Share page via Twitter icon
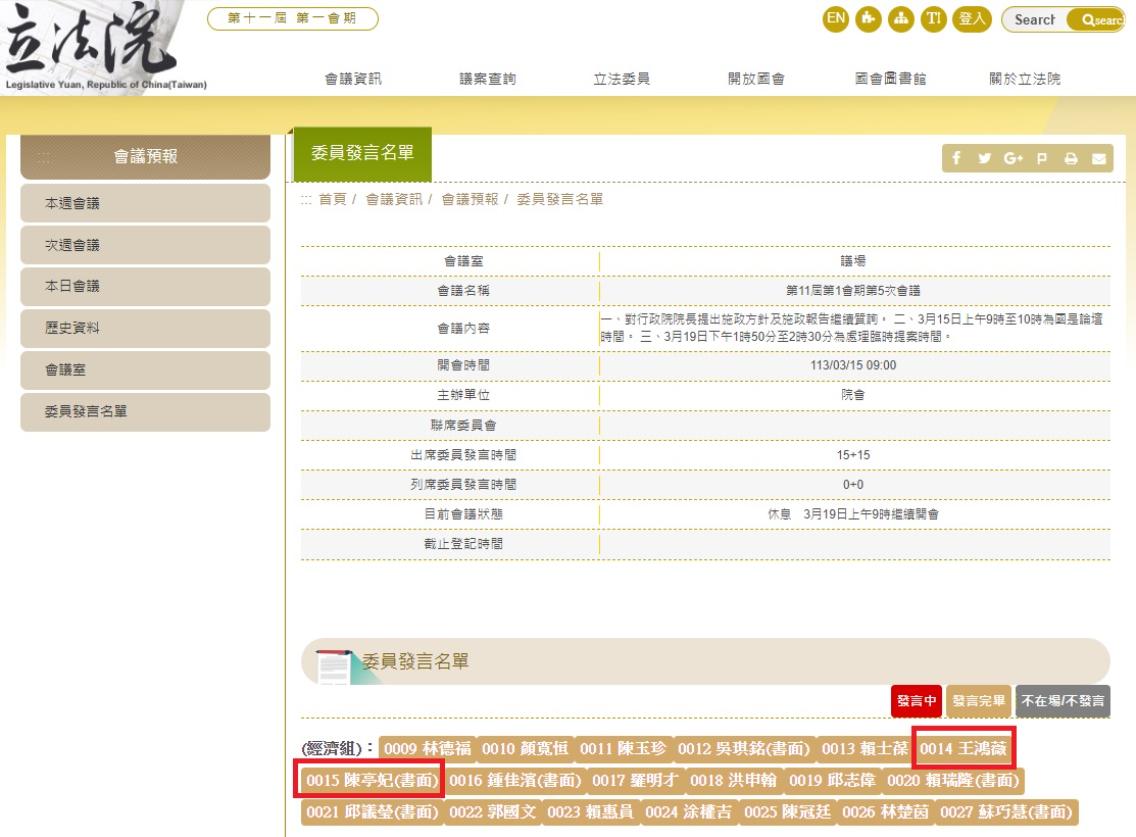Image resolution: width=1136 pixels, height=837 pixels. tap(984, 159)
